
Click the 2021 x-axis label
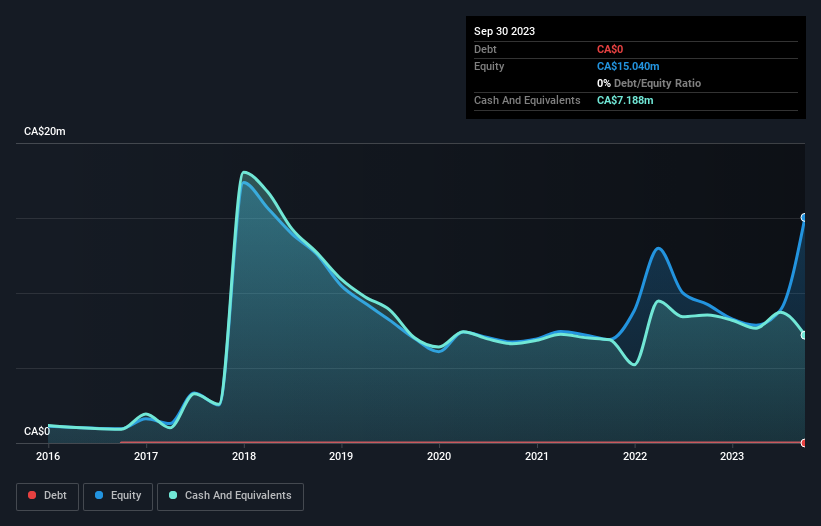point(537,456)
